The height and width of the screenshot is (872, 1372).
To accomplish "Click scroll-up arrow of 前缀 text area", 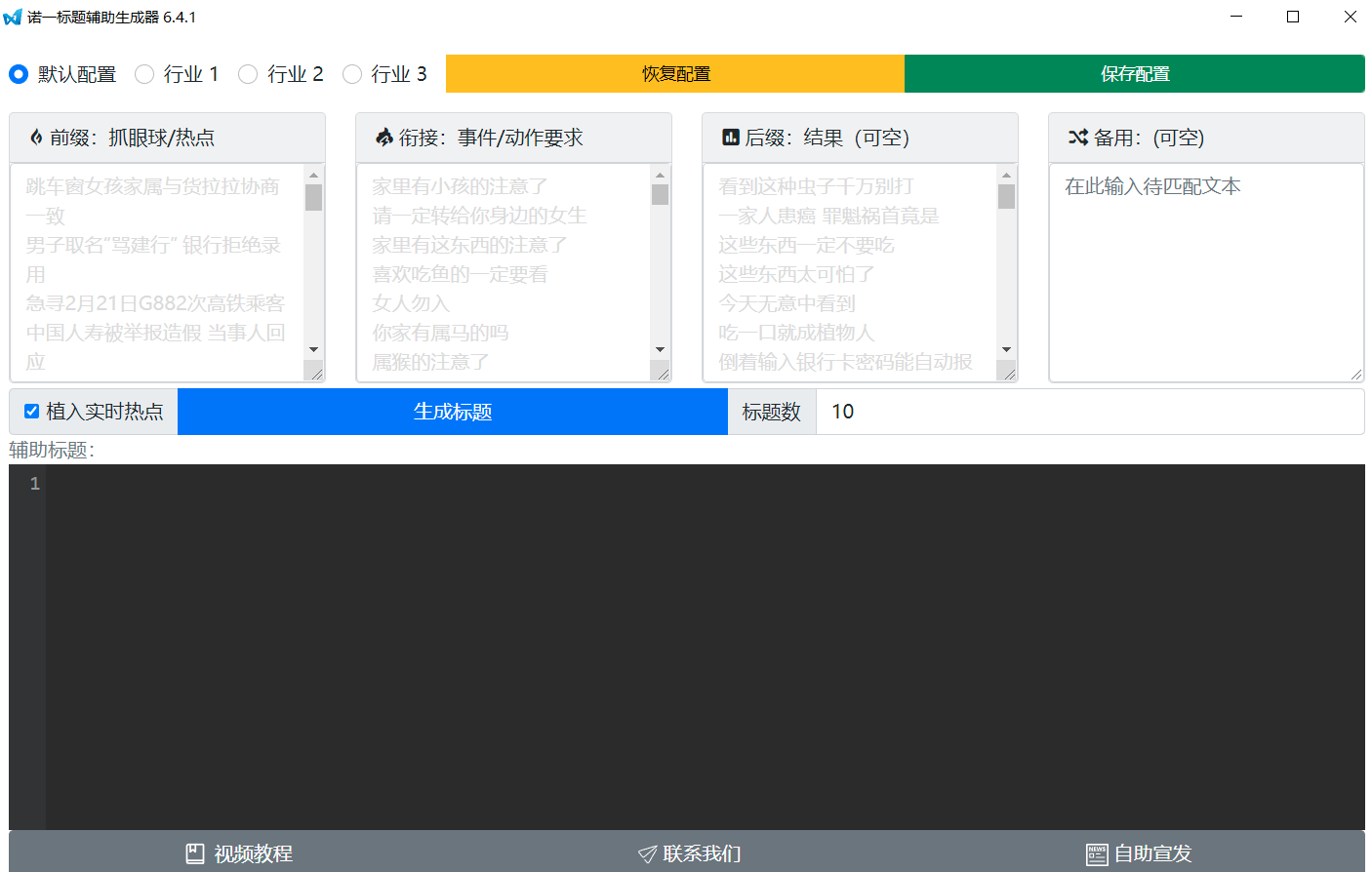I will tap(313, 176).
